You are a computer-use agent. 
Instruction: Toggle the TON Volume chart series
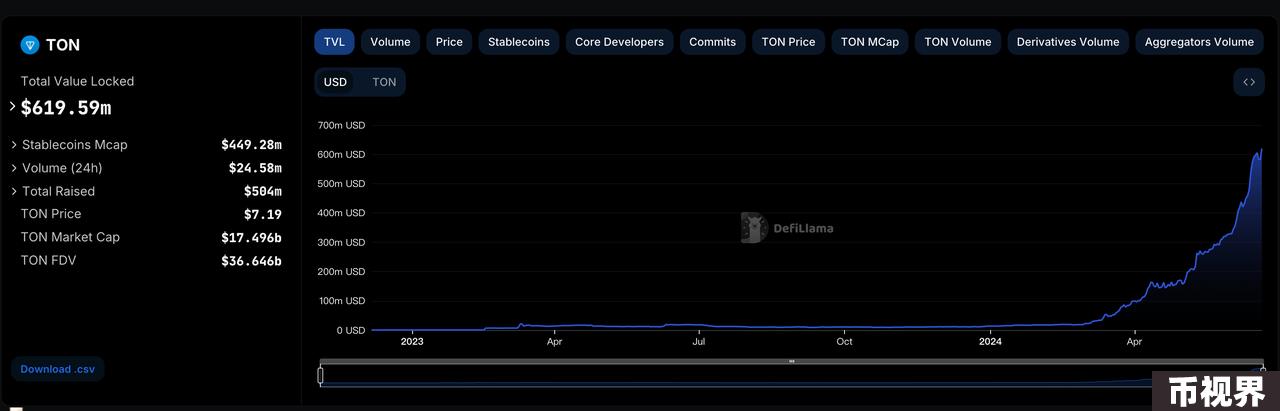coord(958,42)
